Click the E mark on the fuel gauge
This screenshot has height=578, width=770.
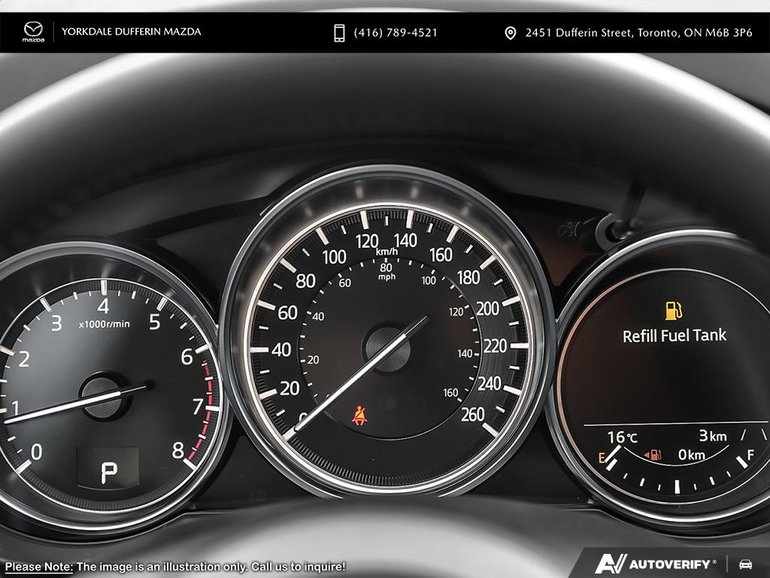coord(601,457)
